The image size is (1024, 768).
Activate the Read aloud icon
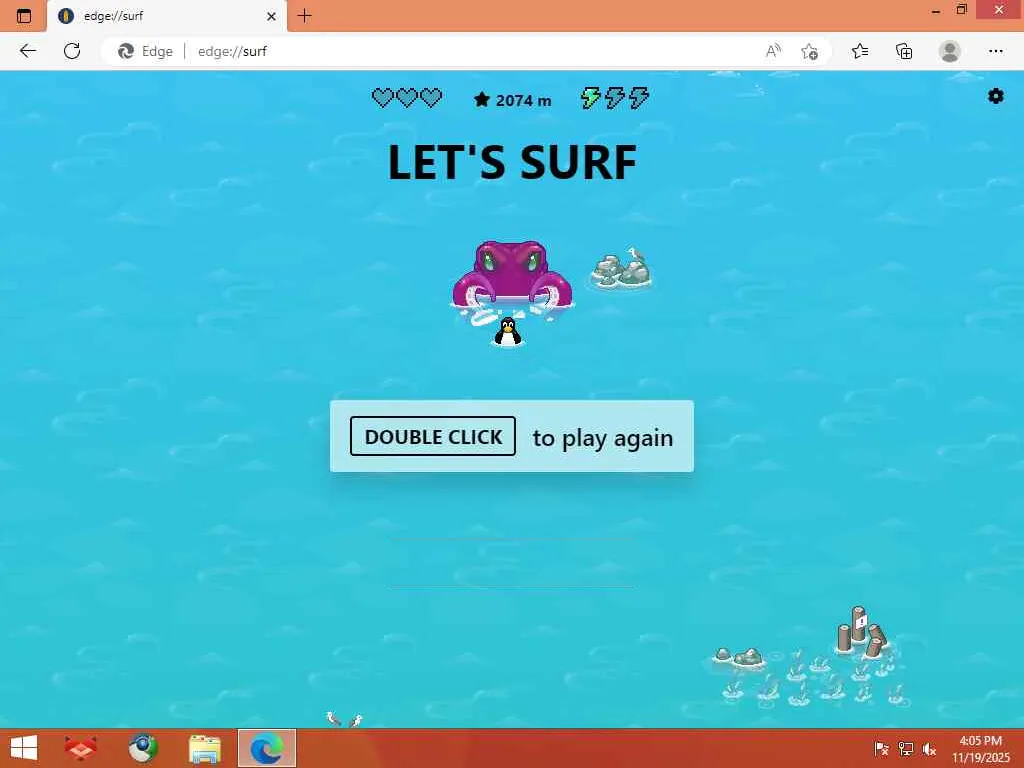click(773, 51)
